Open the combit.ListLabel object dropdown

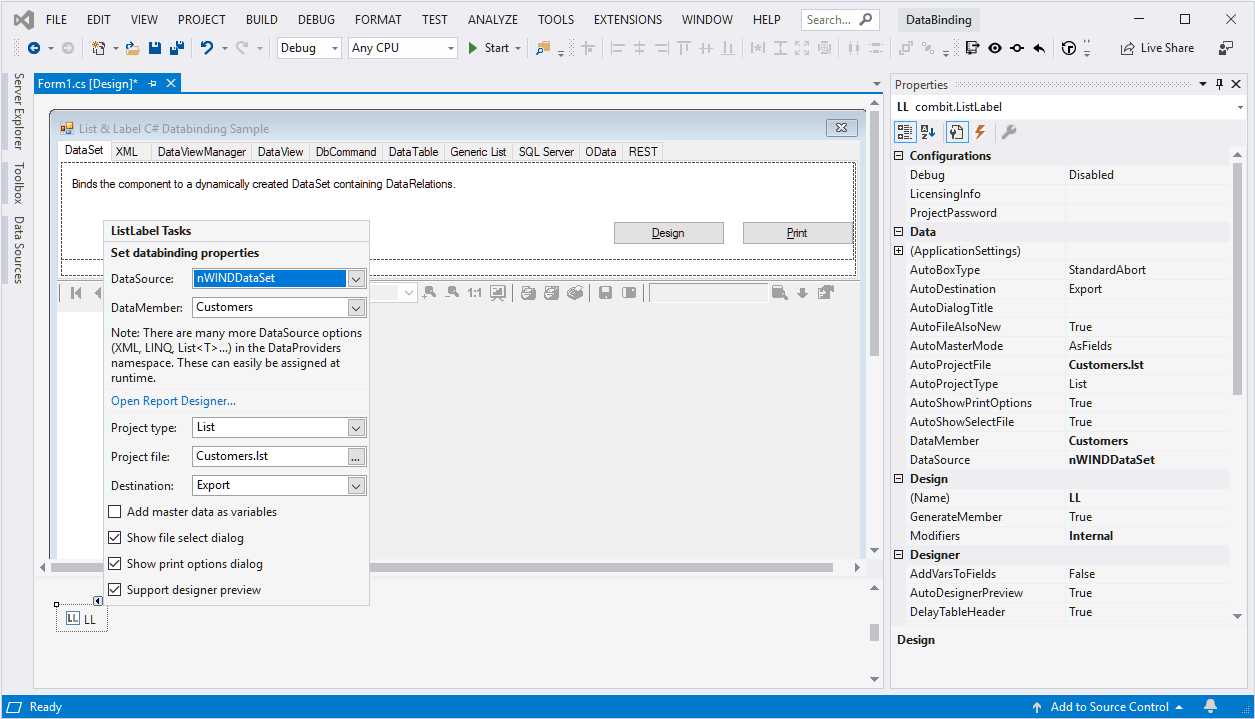pos(1239,107)
